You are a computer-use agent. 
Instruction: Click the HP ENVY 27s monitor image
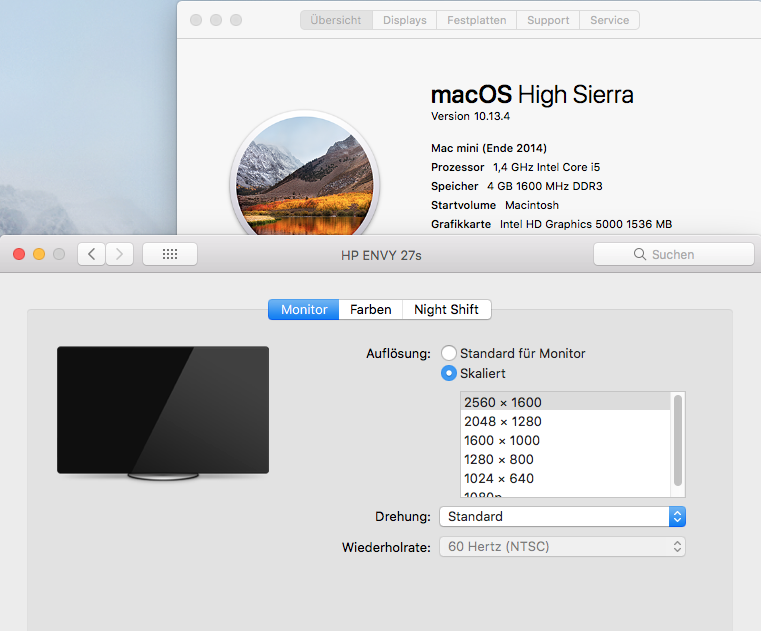click(x=163, y=413)
